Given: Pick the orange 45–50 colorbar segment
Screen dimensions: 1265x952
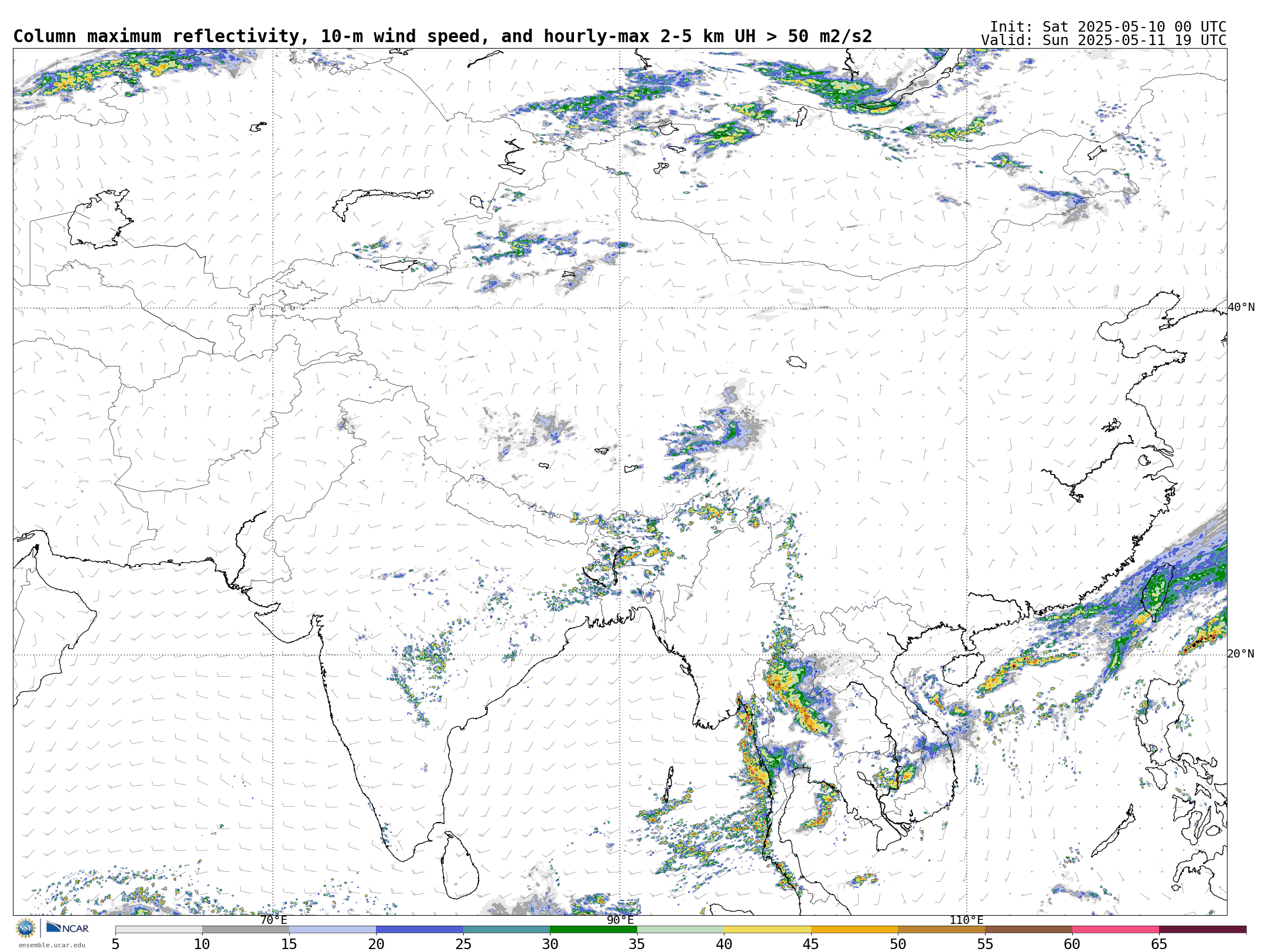Looking at the screenshot, I should pyautogui.click(x=854, y=930).
